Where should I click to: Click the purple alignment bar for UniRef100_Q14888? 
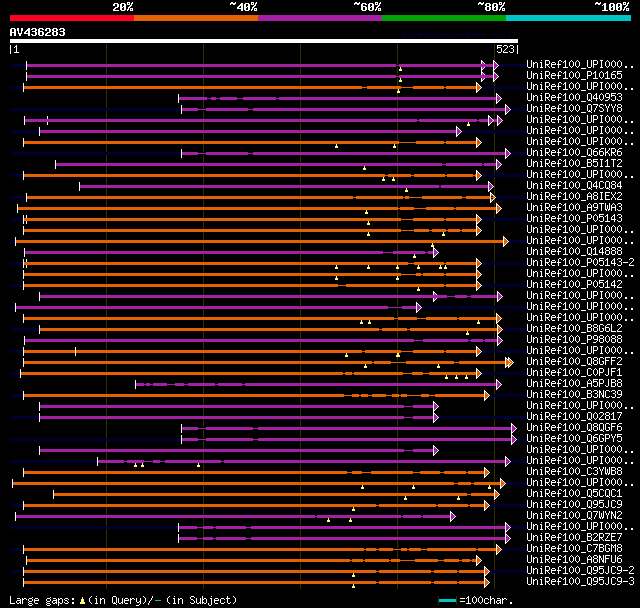coord(230,253)
